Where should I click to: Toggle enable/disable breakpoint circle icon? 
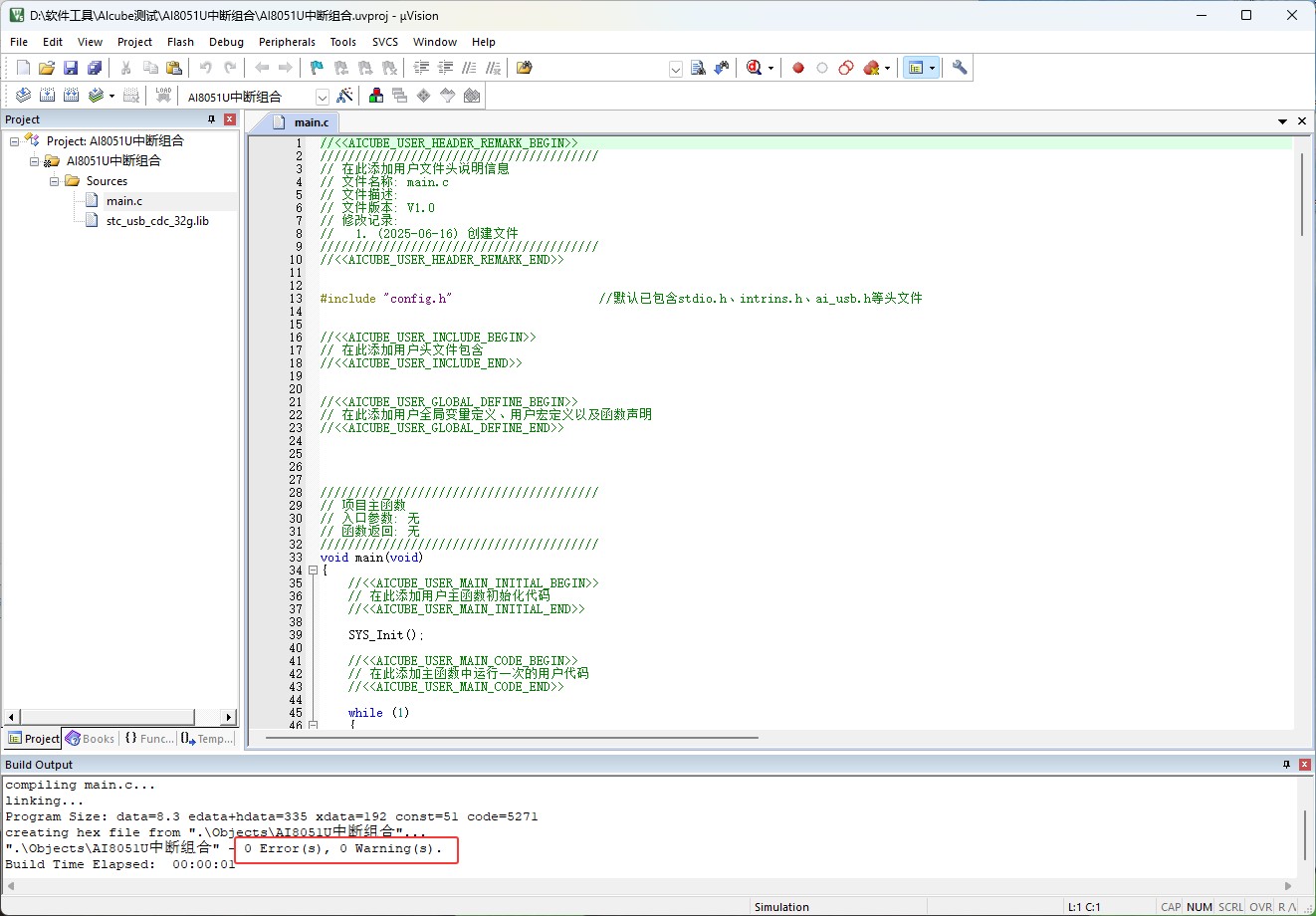[822, 68]
